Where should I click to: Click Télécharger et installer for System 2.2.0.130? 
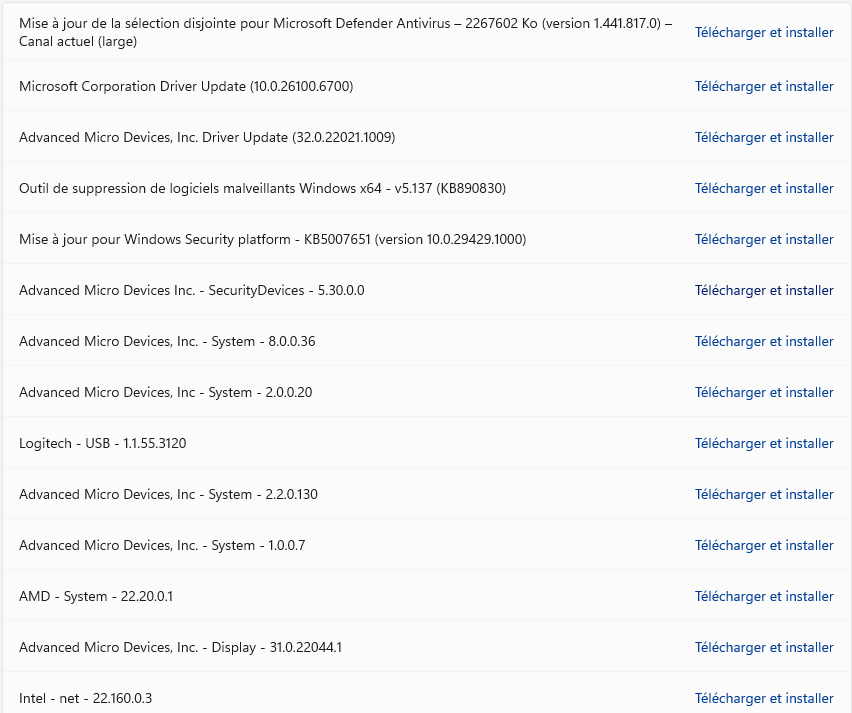(x=764, y=494)
